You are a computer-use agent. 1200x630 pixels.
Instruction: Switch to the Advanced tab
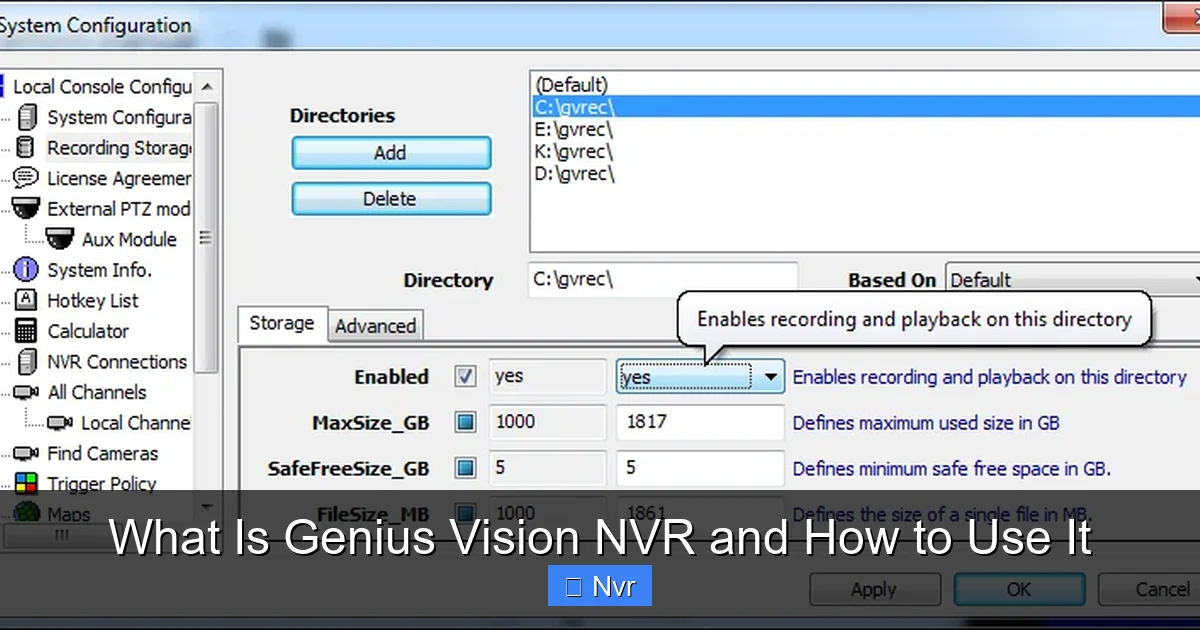375,326
